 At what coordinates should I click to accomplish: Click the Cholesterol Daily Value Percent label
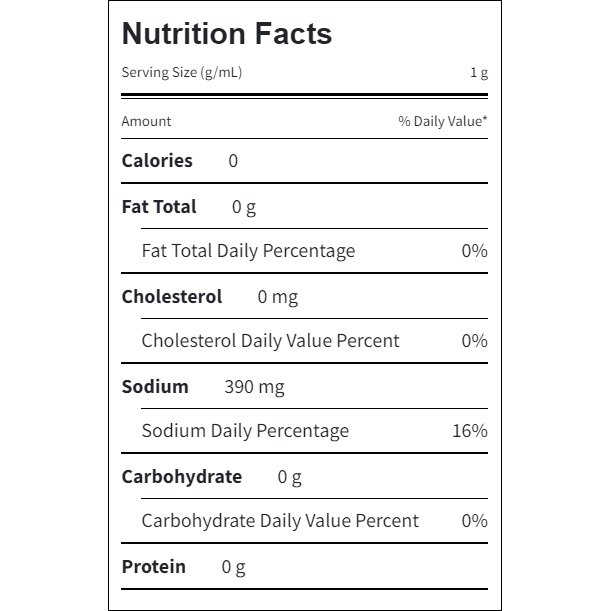tap(270, 340)
